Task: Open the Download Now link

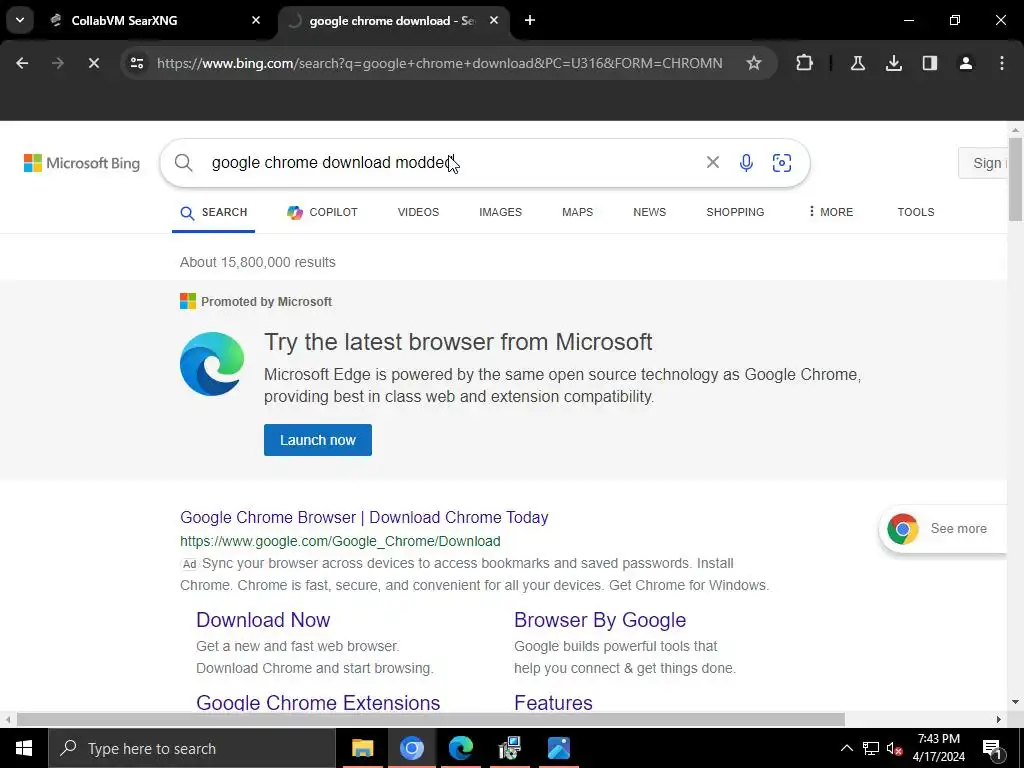Action: [x=263, y=620]
